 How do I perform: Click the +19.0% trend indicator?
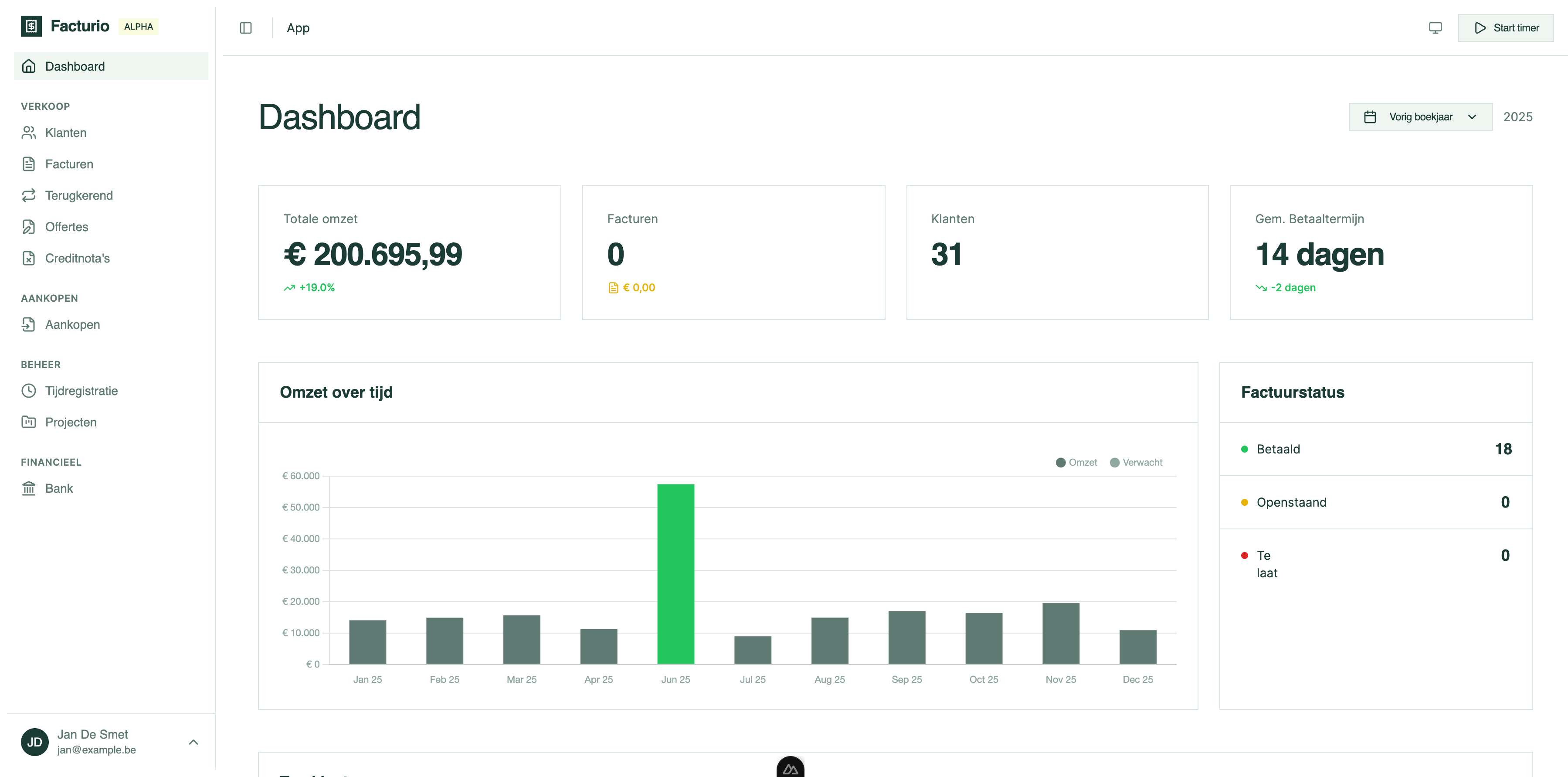click(309, 287)
